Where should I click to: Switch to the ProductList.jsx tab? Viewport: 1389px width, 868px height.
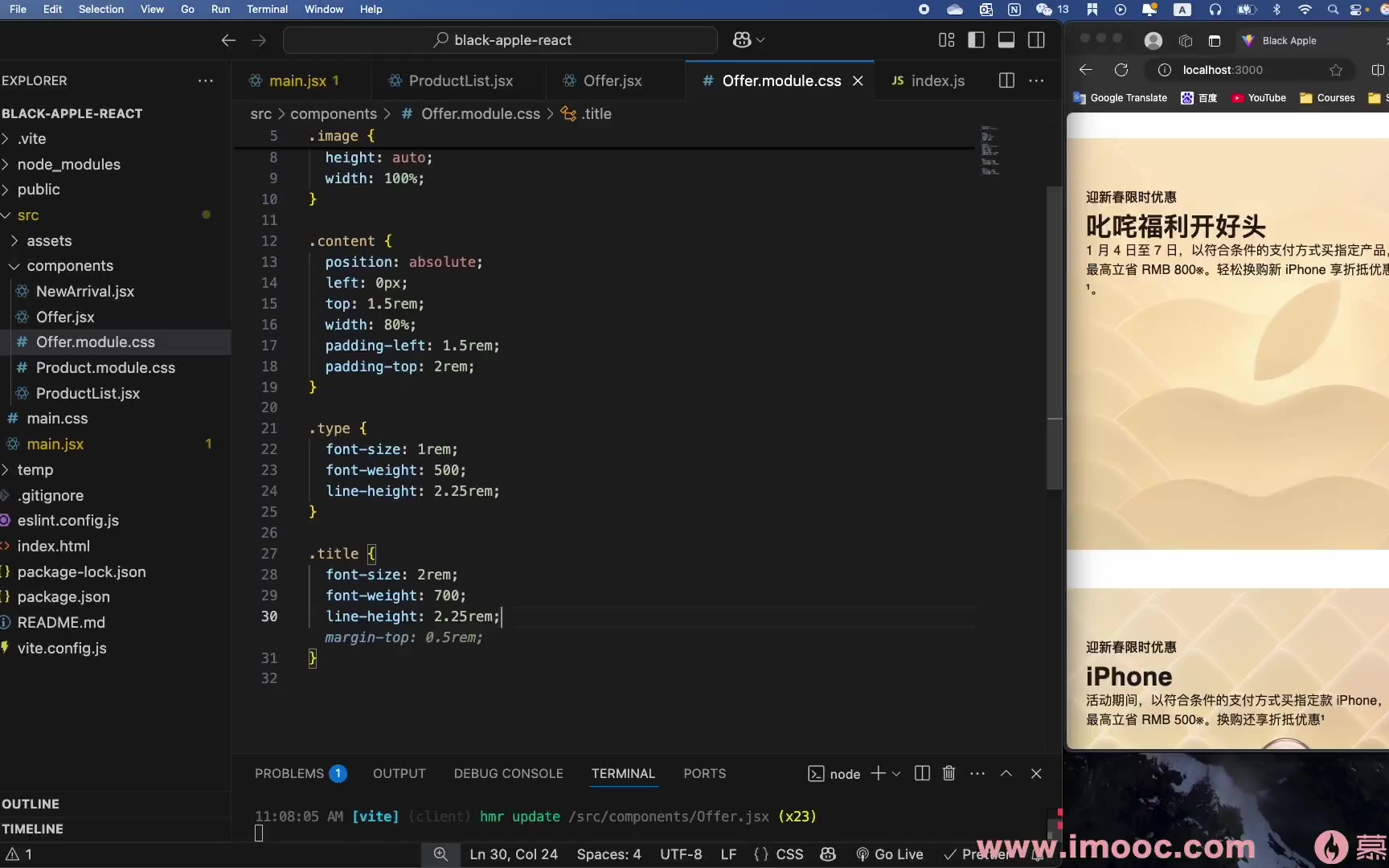click(460, 80)
